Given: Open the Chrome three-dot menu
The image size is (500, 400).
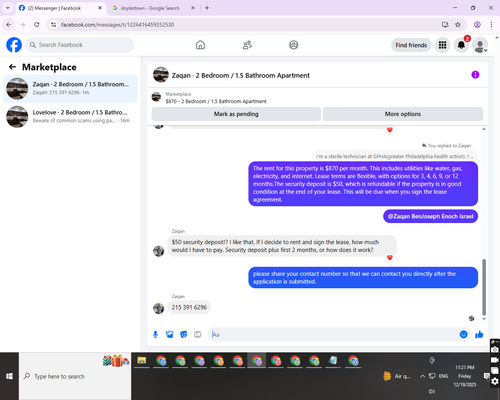Looking at the screenshot, I should (x=491, y=25).
